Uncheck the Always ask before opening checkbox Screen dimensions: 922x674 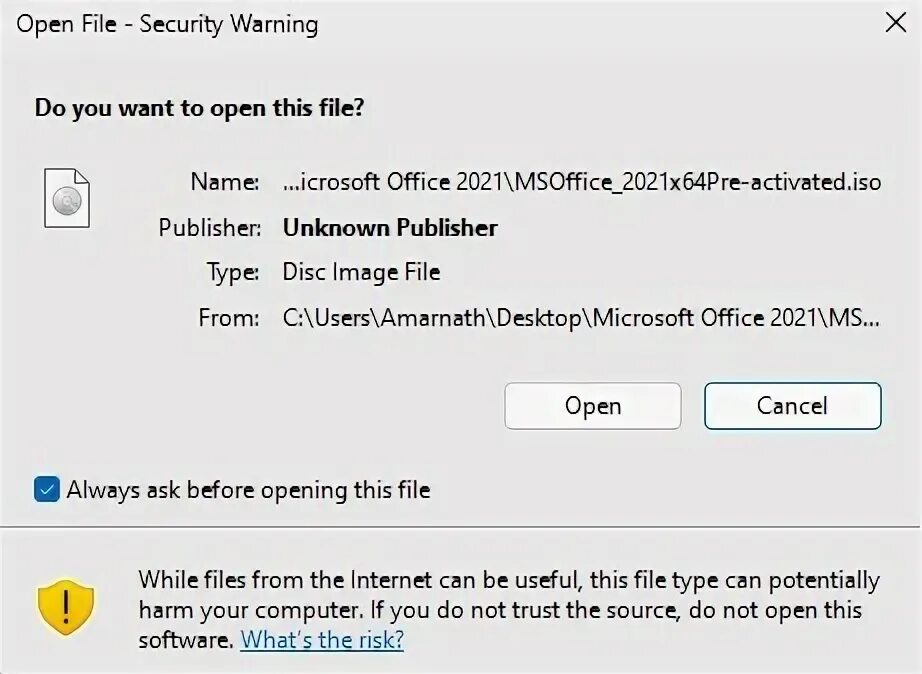[x=46, y=490]
